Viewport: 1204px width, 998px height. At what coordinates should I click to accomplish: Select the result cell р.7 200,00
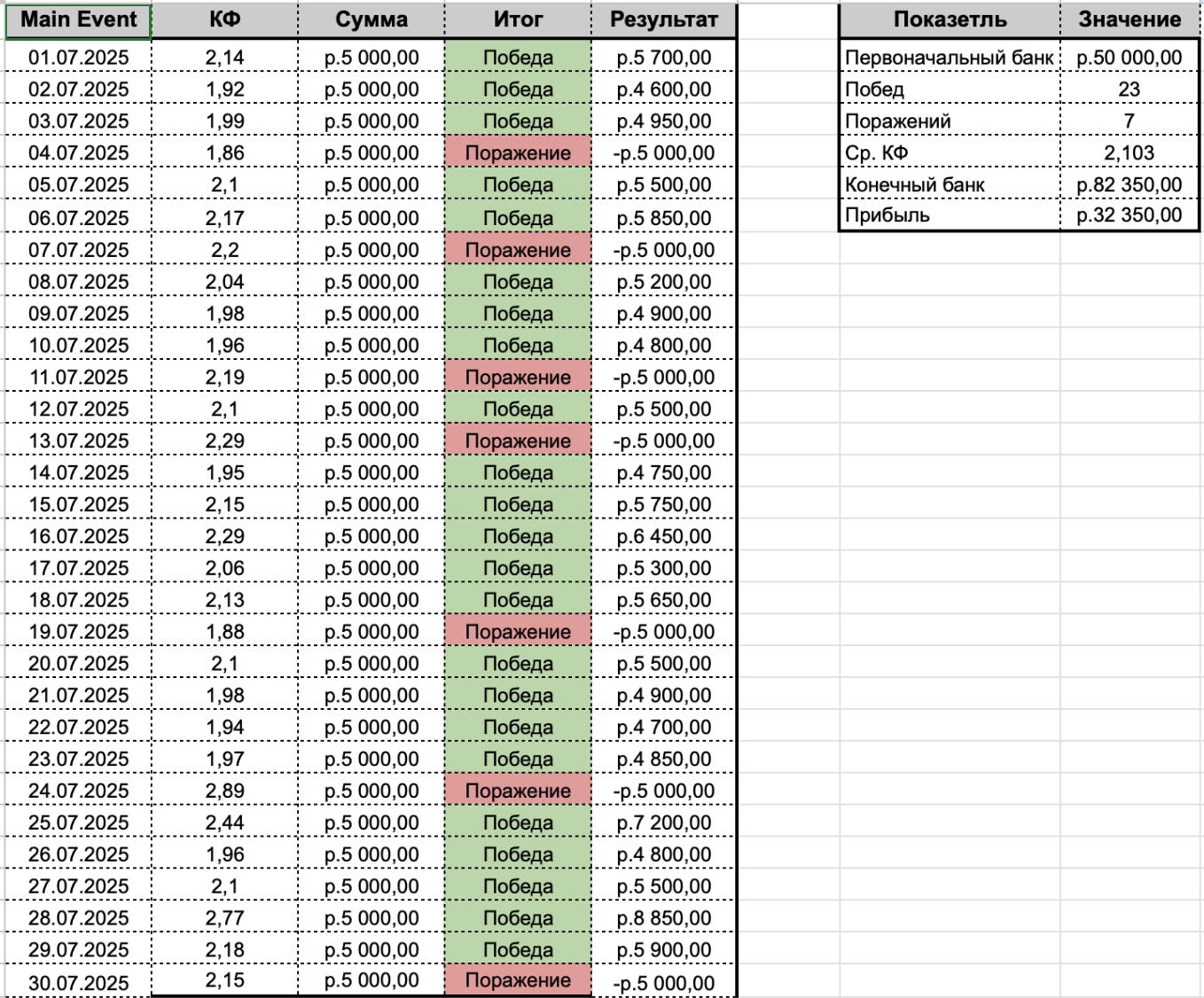(x=664, y=823)
